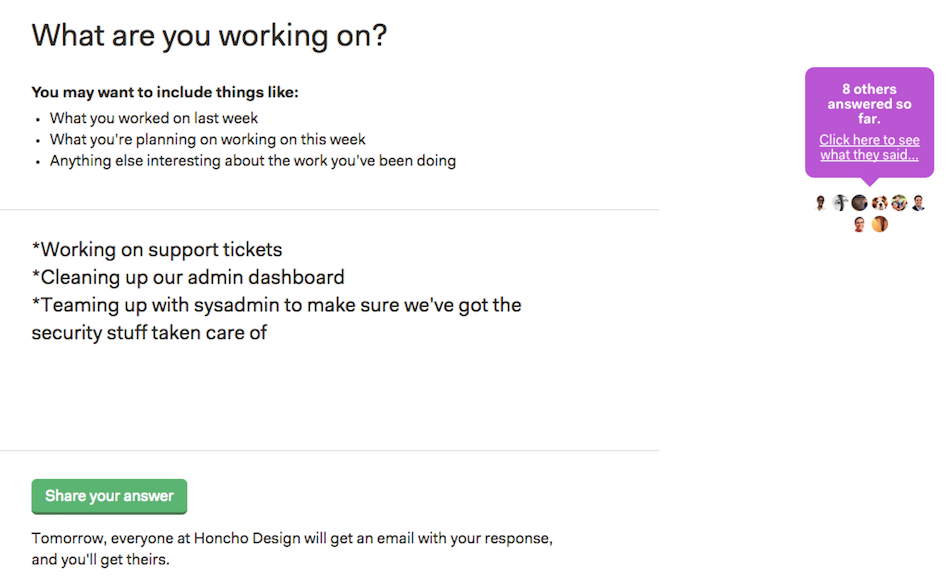Click the 'What are you working on?' heading
950x587 pixels.
click(x=209, y=36)
